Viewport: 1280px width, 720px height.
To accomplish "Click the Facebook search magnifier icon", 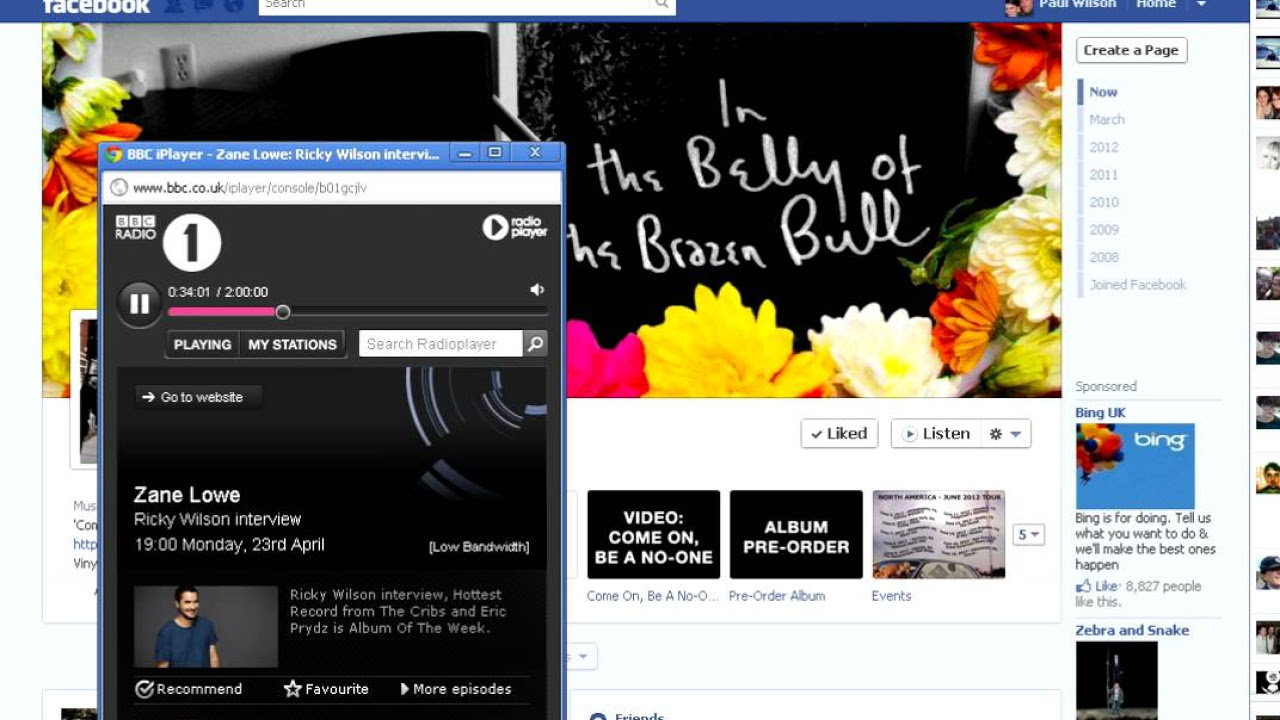I will point(662,5).
